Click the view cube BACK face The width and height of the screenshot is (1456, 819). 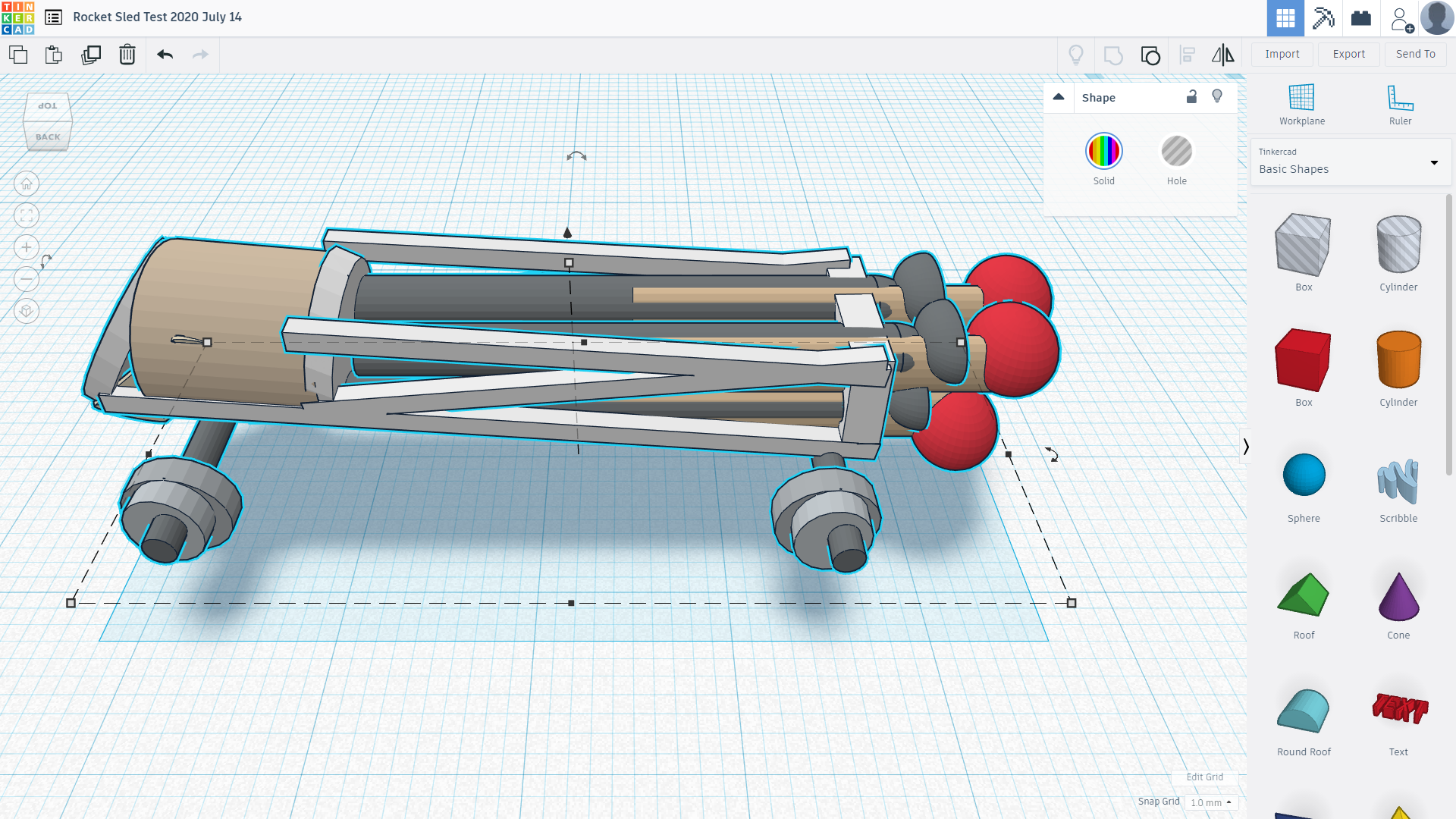[48, 136]
